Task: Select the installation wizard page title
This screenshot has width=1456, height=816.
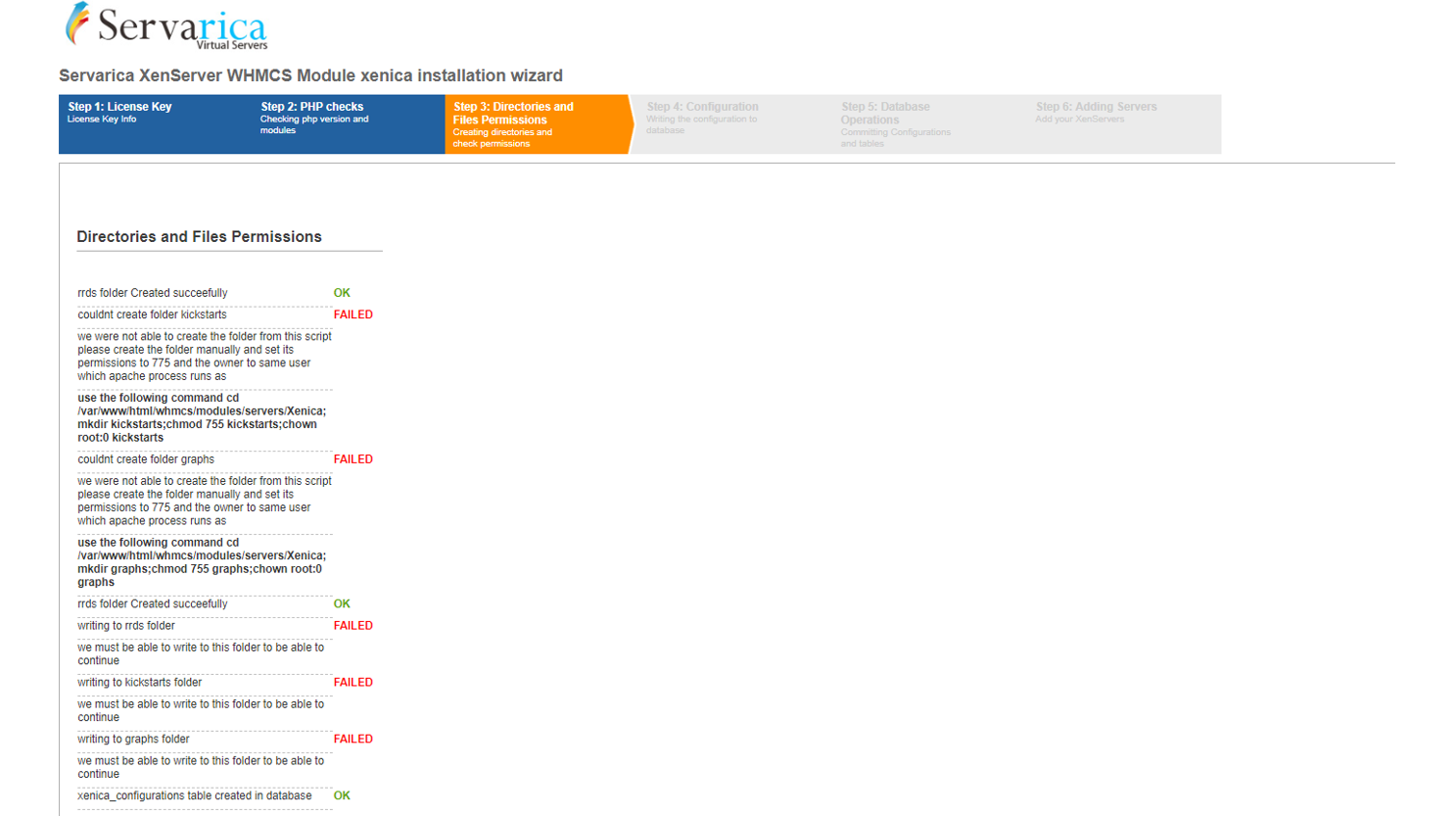Action: point(310,75)
